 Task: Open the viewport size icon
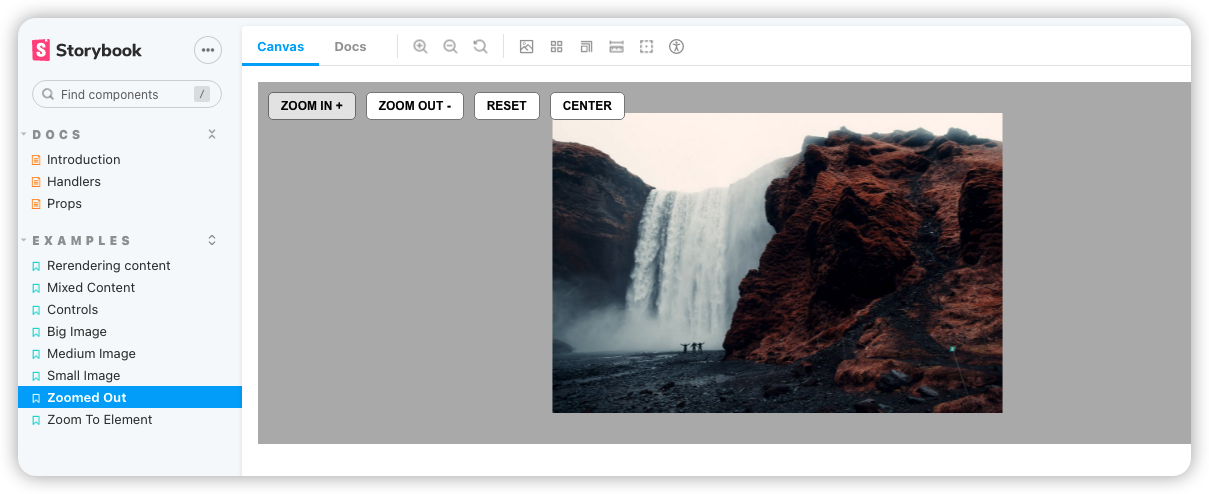[x=587, y=47]
